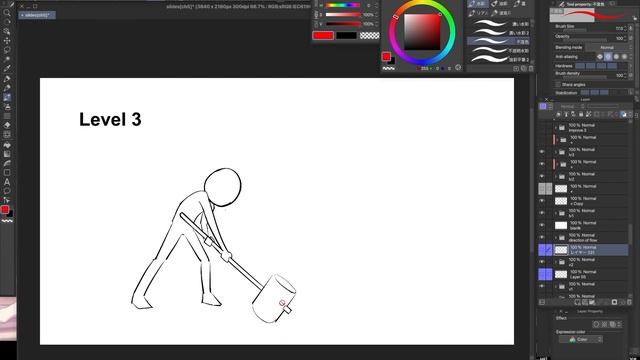Select the Eraser tool
This screenshot has width=640, height=360.
tap(7, 126)
